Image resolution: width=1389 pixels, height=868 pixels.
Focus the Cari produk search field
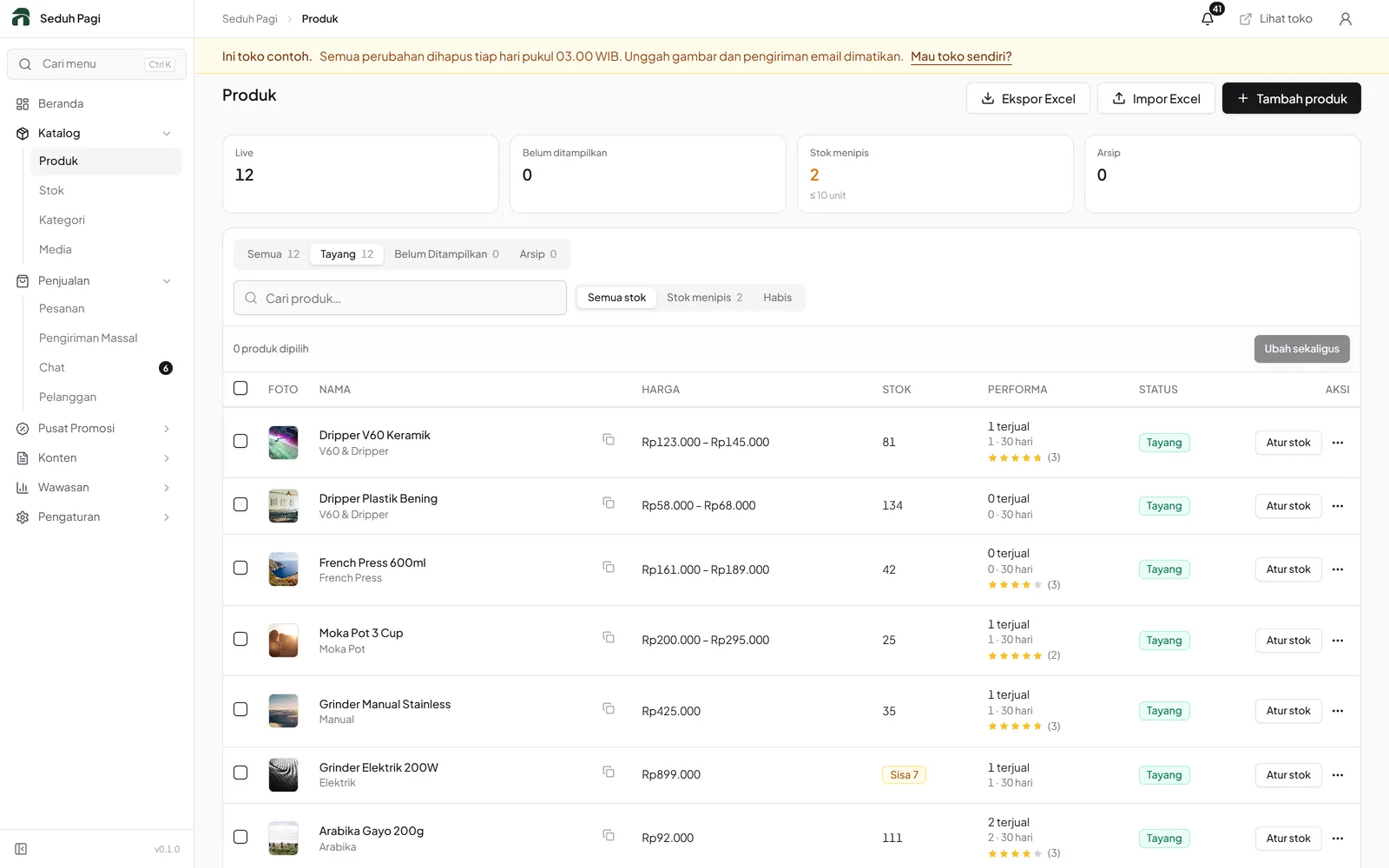(400, 298)
